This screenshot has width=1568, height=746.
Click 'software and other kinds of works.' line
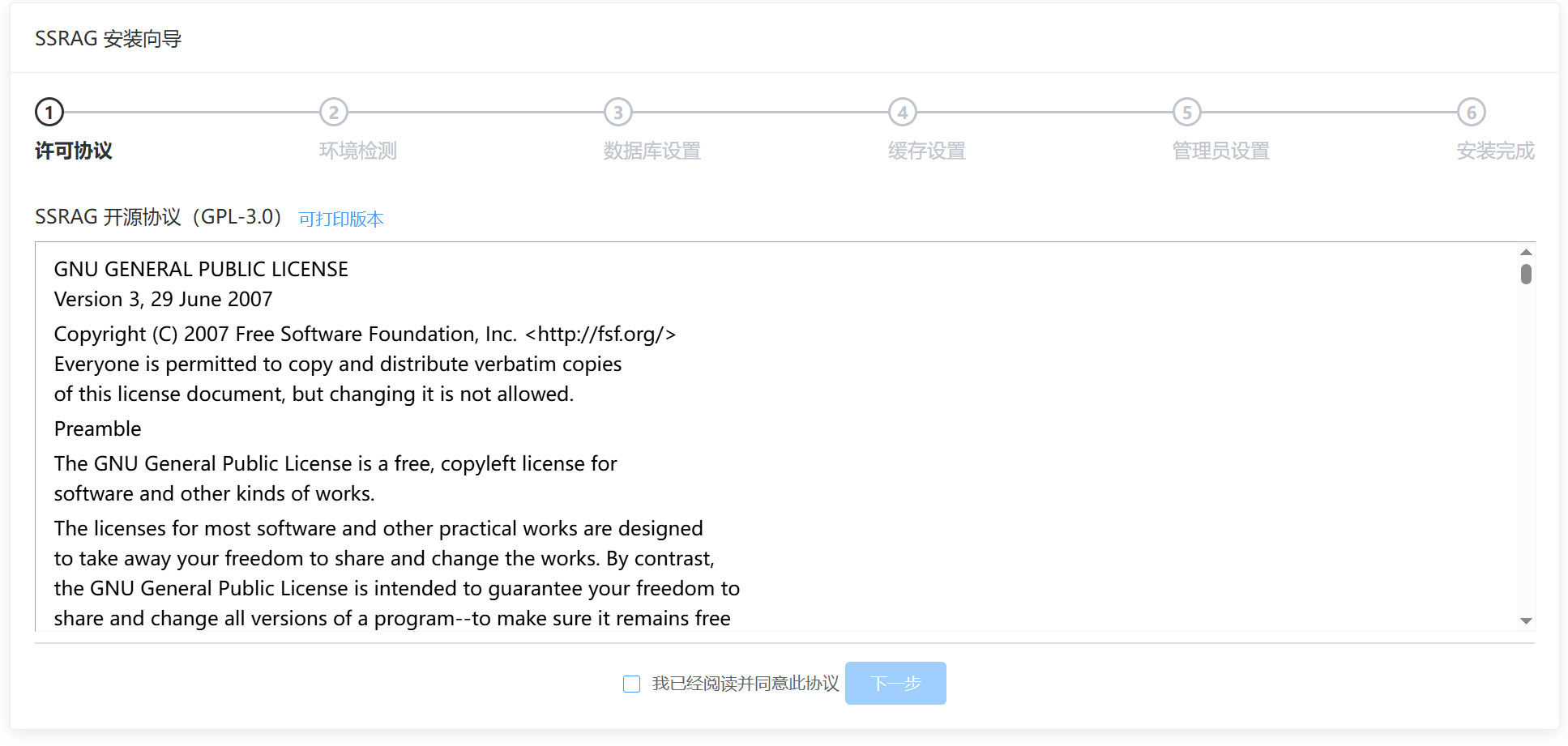[214, 493]
